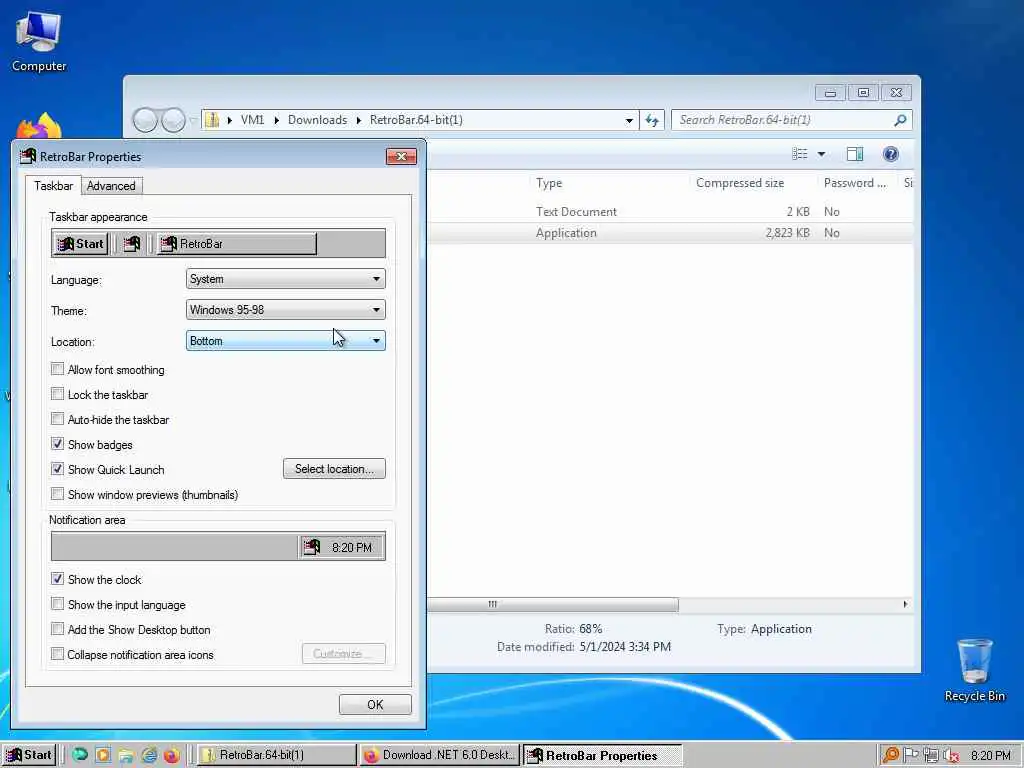Screen dimensions: 1024x768
Task: Click VM1 in the Explorer address path
Action: tap(253, 120)
